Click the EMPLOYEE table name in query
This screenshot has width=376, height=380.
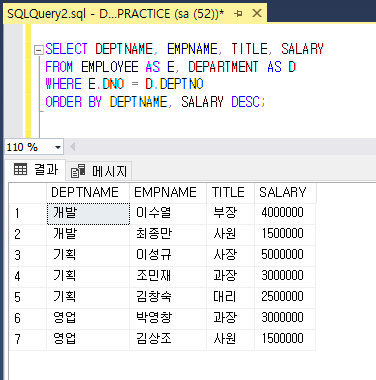[110, 67]
